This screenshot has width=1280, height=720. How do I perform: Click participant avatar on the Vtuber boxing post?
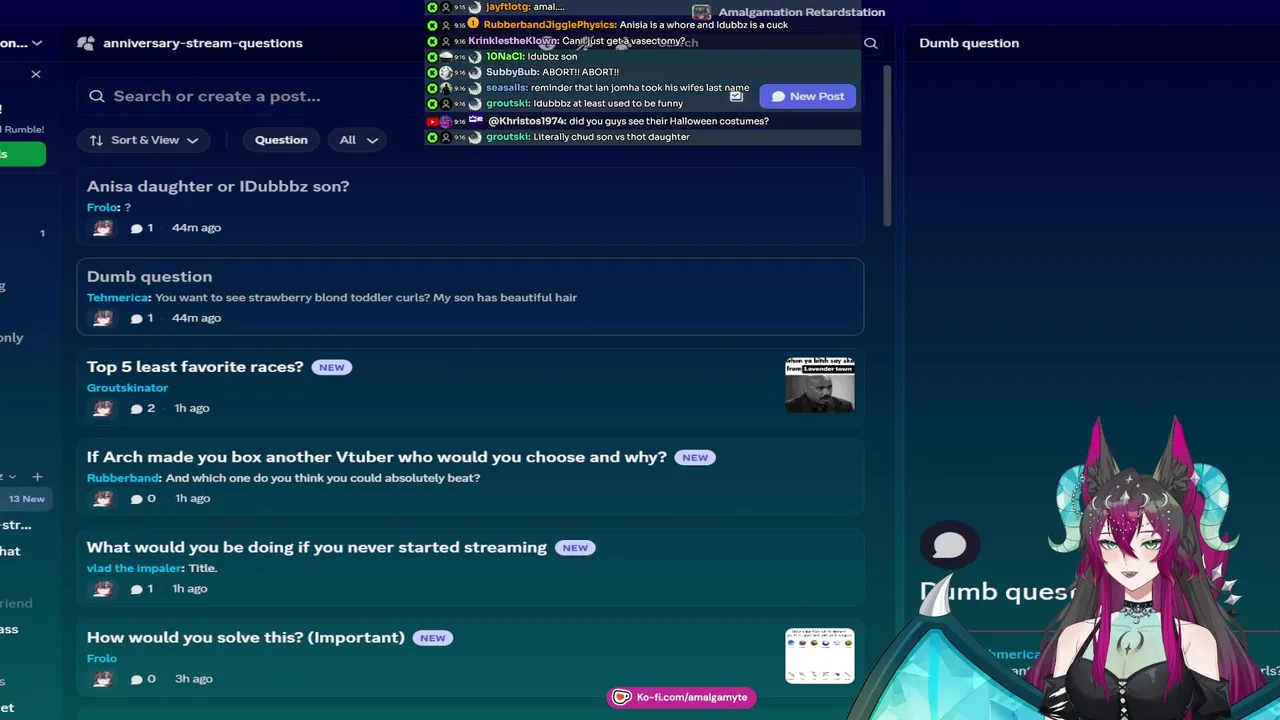(103, 498)
